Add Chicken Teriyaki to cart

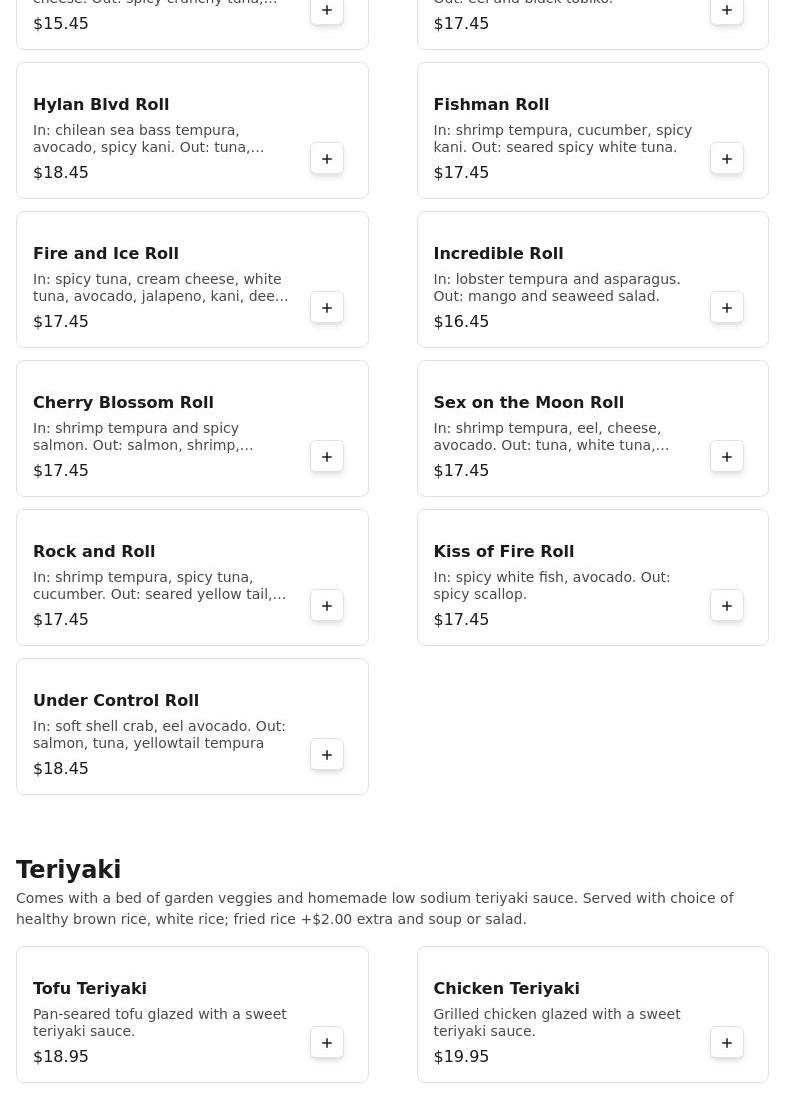pos(727,1043)
